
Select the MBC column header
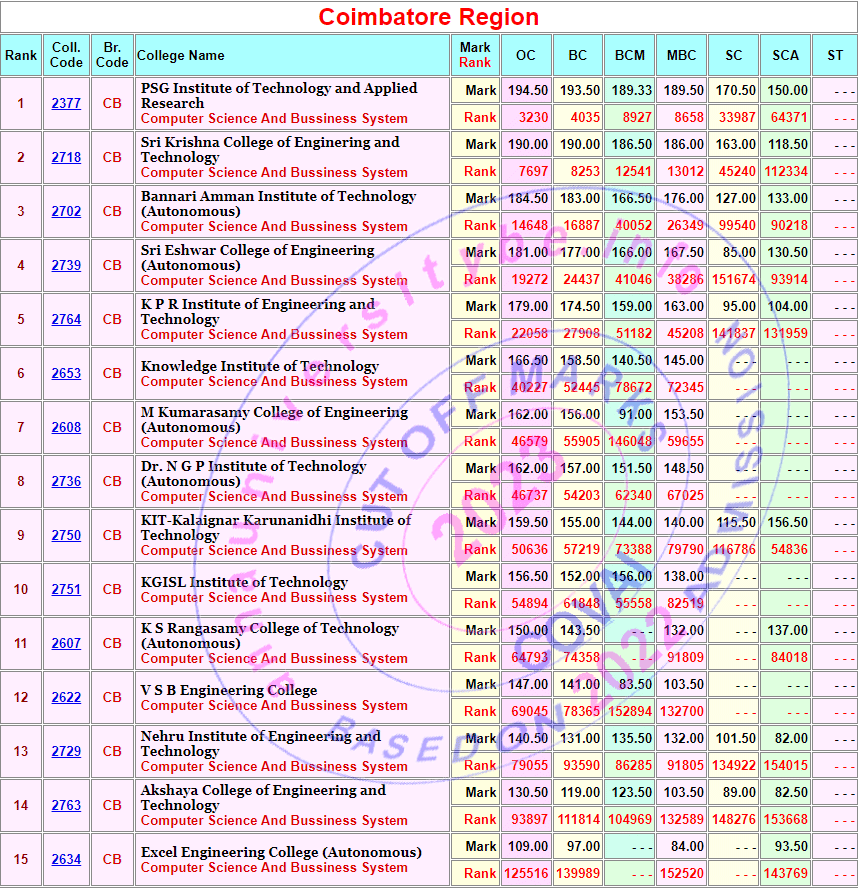click(x=681, y=56)
